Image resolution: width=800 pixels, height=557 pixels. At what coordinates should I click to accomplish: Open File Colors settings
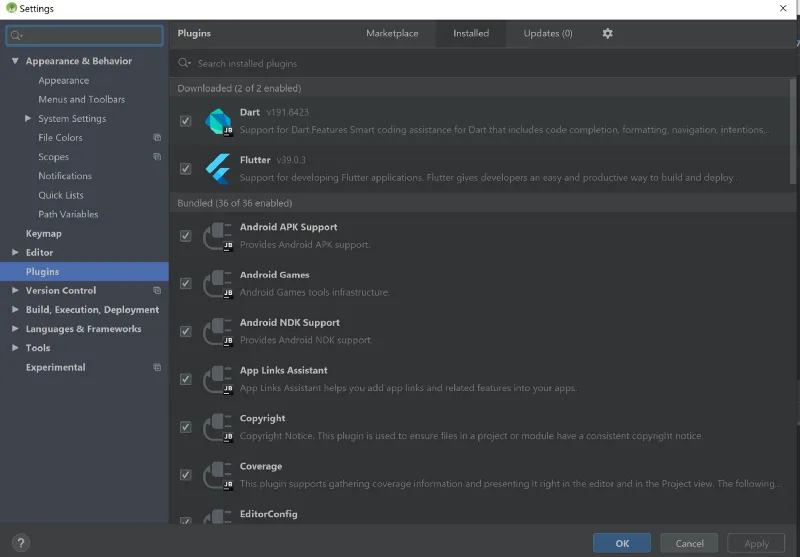click(x=60, y=138)
